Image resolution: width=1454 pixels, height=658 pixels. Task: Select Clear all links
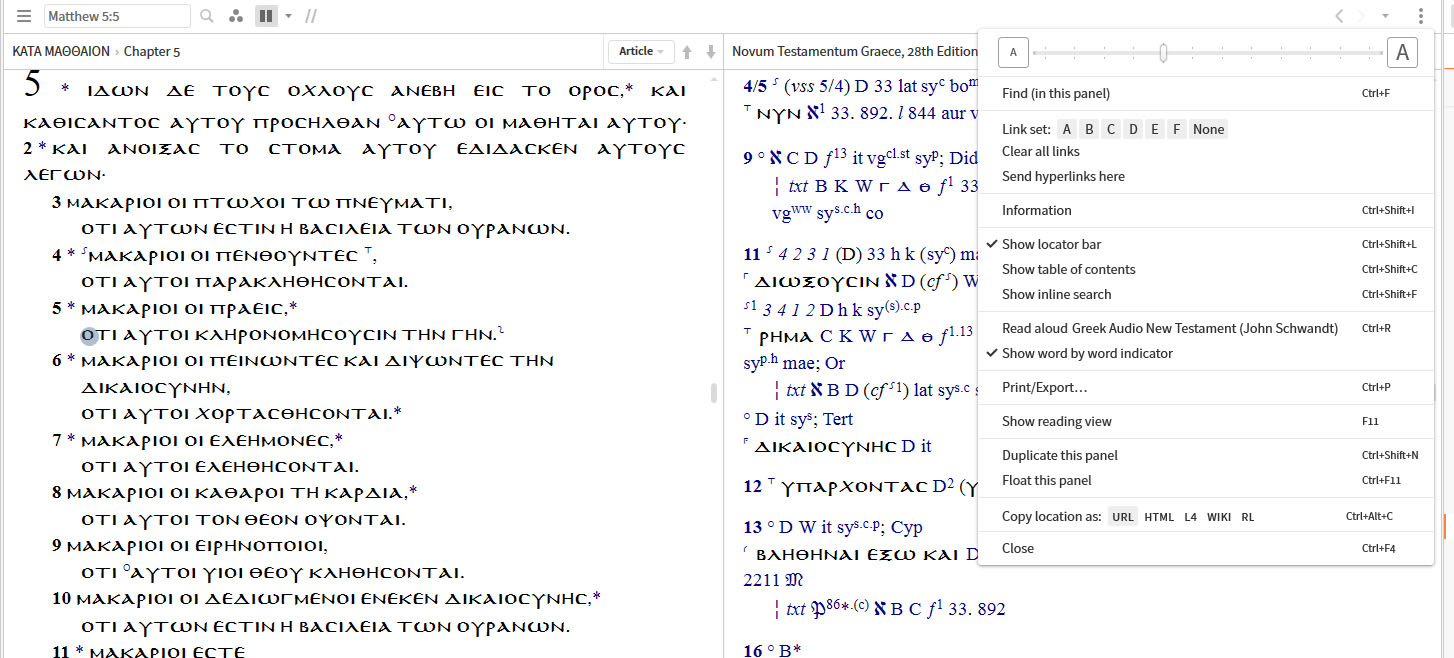coord(1041,152)
